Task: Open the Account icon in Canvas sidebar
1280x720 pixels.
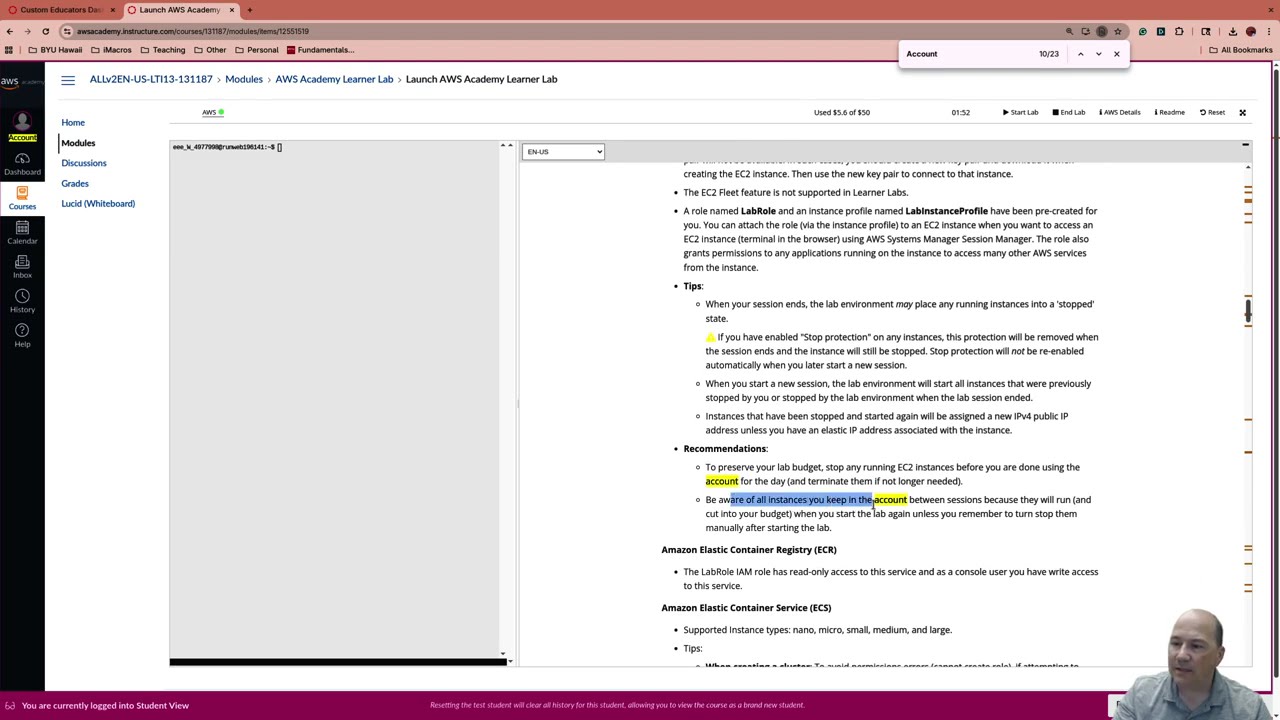Action: click(22, 127)
